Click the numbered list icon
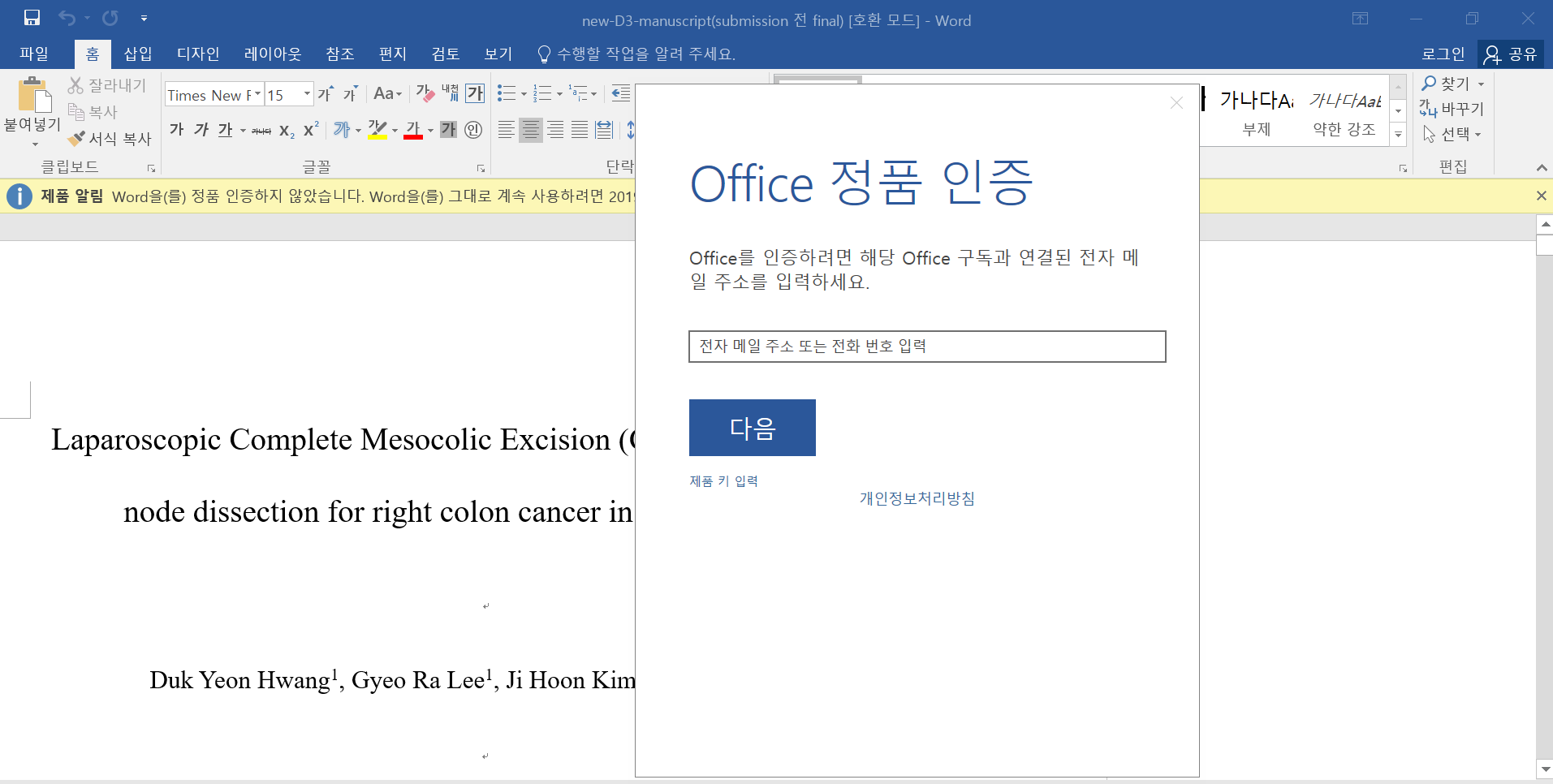1553x784 pixels. point(542,94)
